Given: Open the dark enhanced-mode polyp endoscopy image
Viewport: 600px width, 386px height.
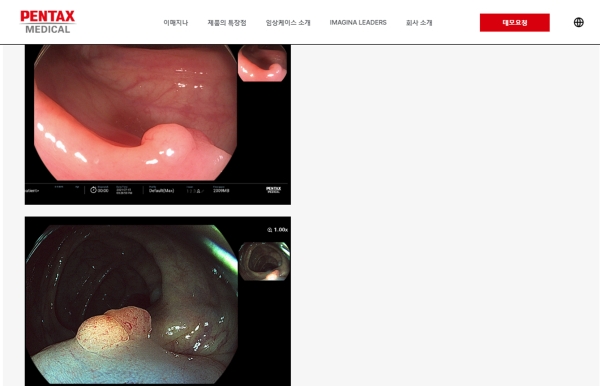Looking at the screenshot, I should click(158, 301).
